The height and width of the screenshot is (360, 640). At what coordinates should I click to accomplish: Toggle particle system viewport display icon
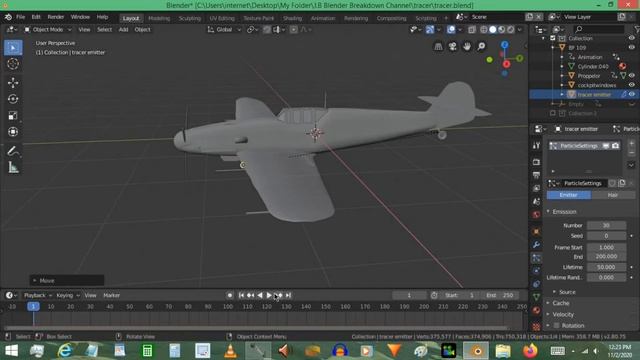click(x=606, y=146)
